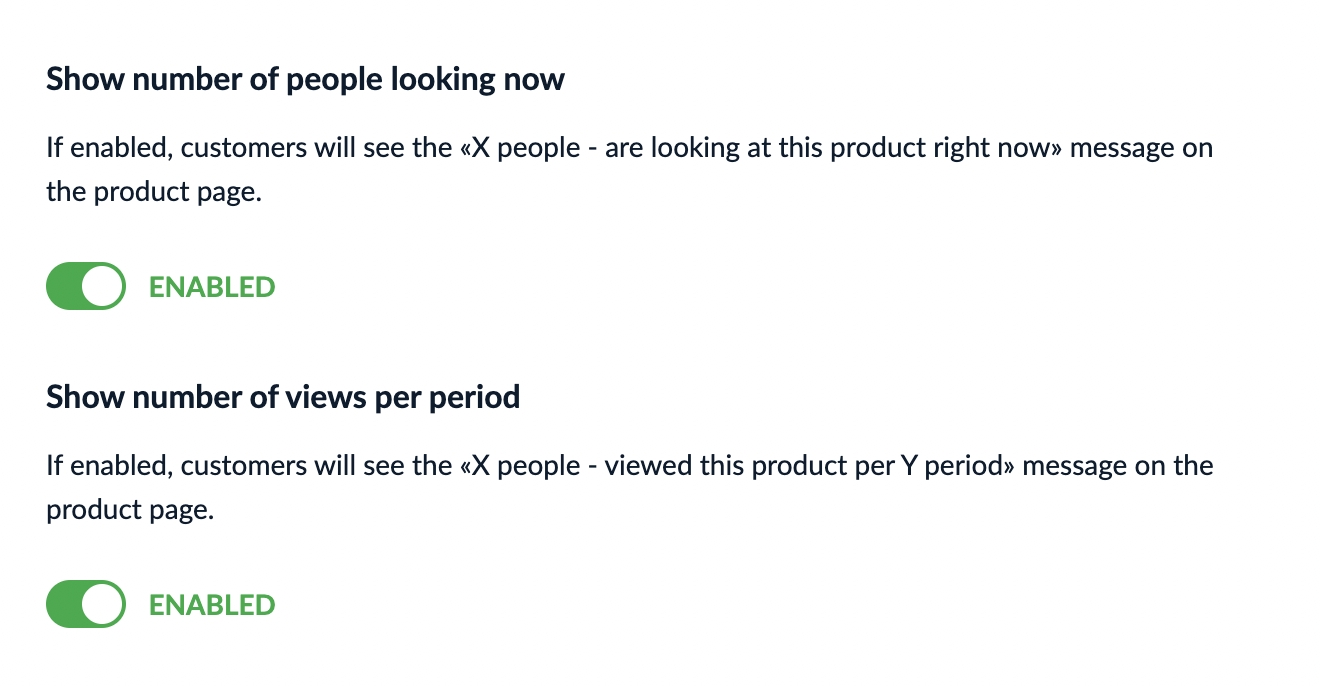Click "If enabled" in the views-per-period description

click(108, 467)
